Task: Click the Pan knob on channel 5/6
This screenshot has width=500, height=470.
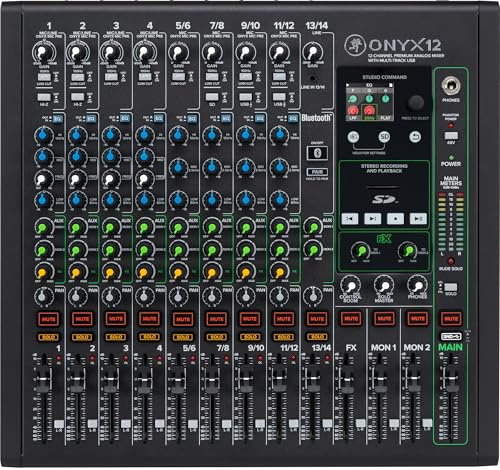Action: 178,296
